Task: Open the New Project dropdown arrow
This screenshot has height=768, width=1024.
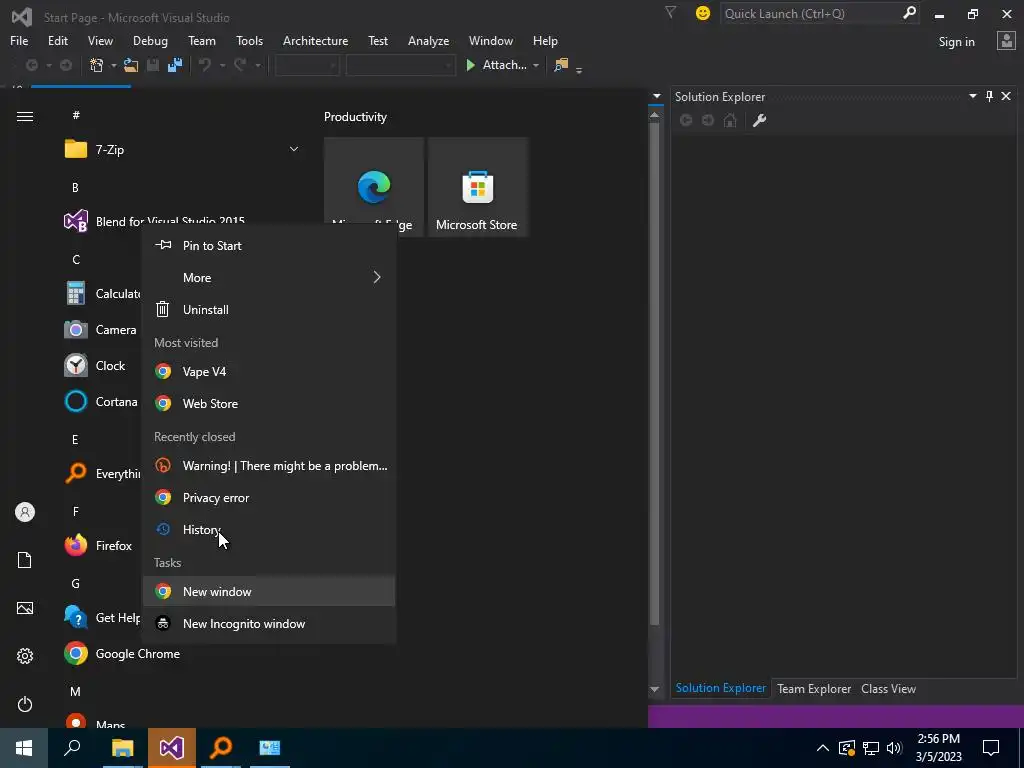Action: (x=113, y=65)
